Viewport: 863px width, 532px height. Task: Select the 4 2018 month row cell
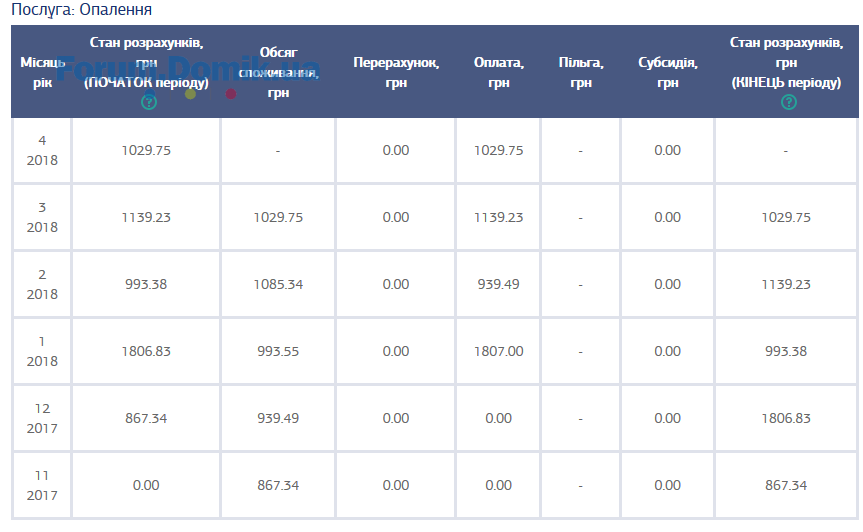coord(42,150)
